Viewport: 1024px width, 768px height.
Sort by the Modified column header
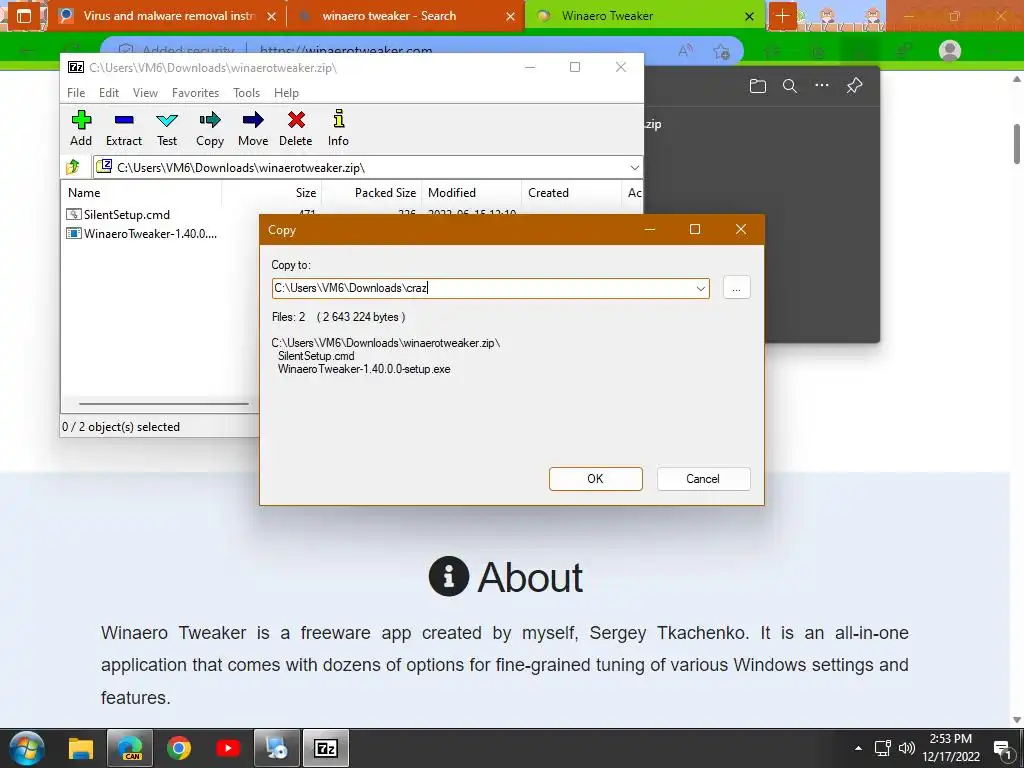472,193
